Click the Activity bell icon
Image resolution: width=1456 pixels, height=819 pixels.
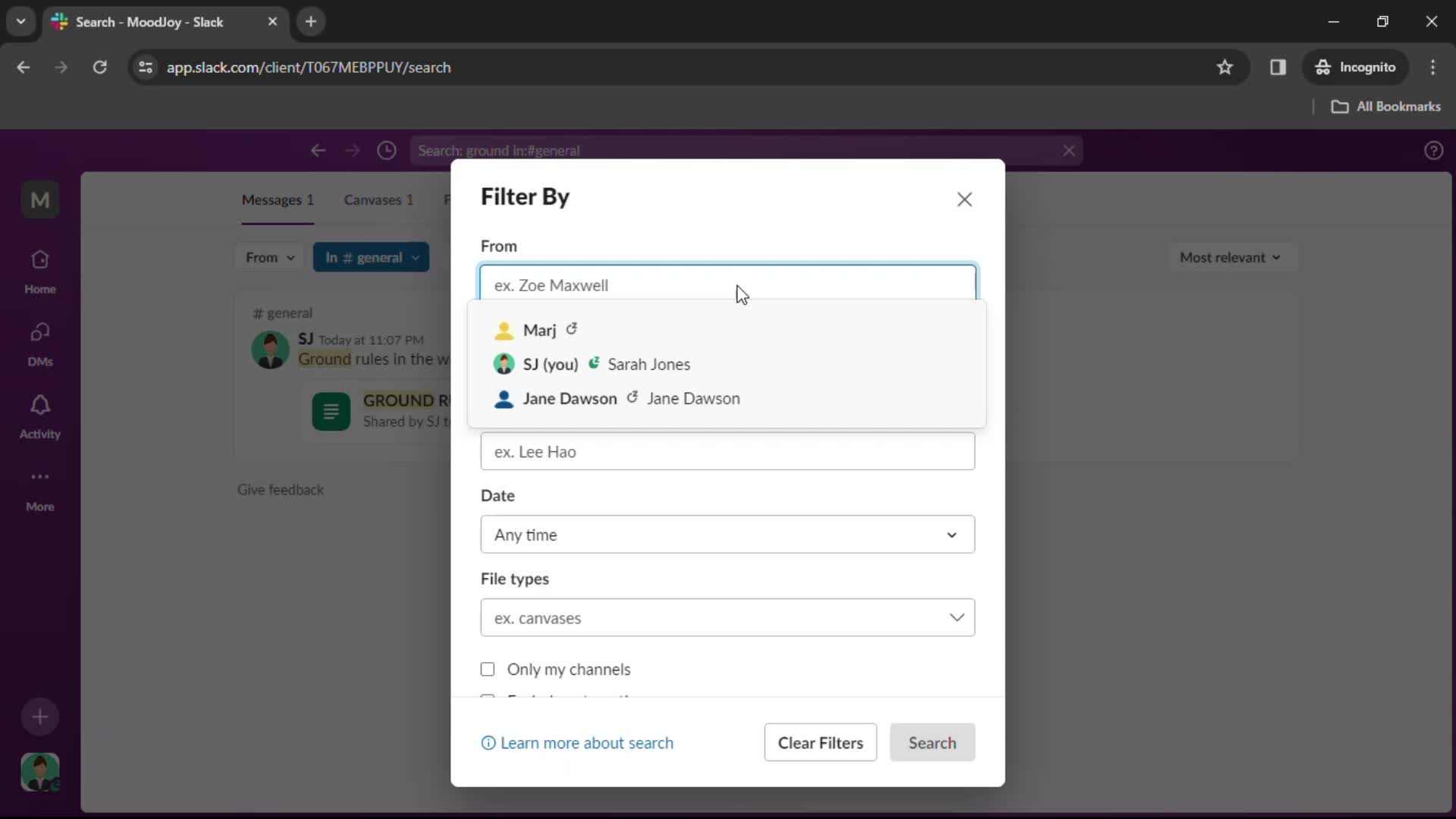[40, 407]
